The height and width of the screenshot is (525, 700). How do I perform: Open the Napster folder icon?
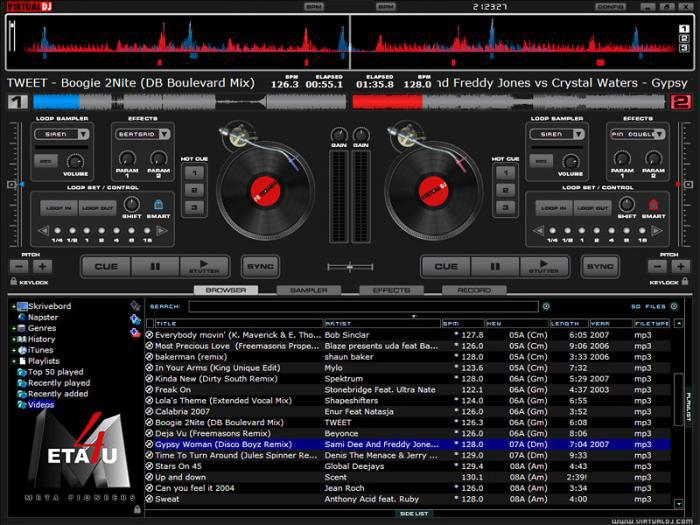click(22, 317)
